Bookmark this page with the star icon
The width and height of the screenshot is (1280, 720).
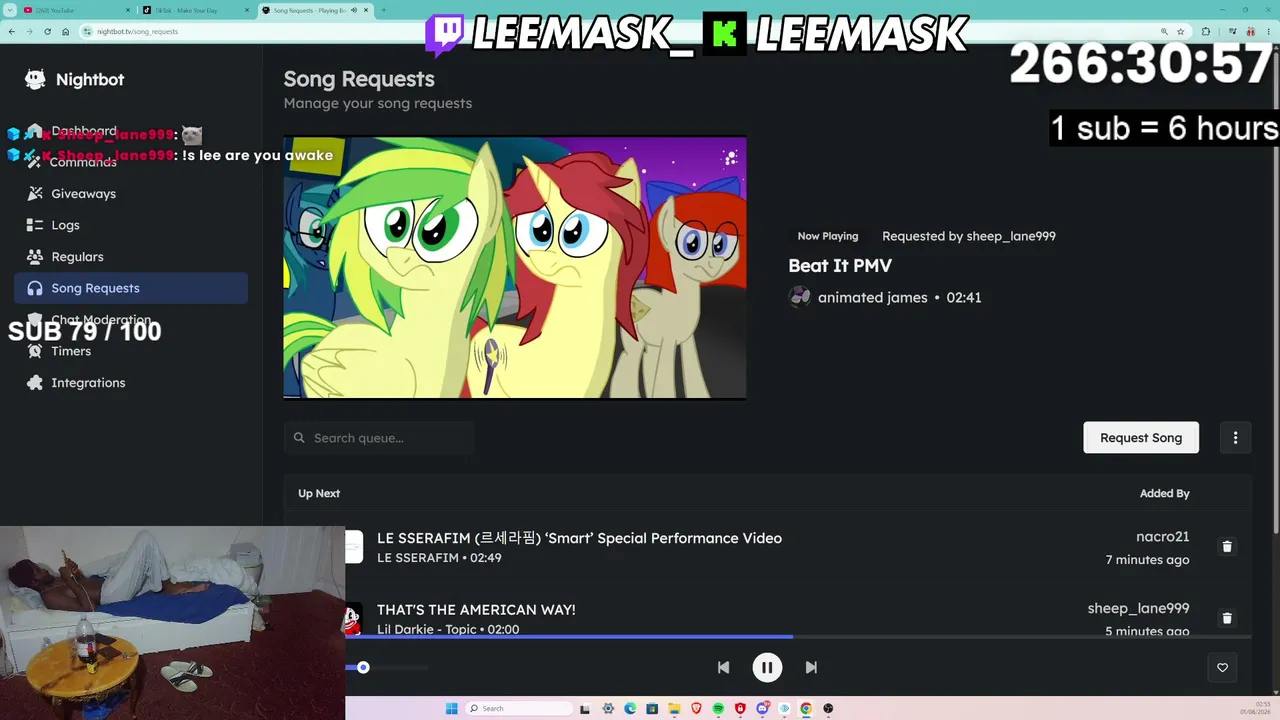pos(1180,31)
